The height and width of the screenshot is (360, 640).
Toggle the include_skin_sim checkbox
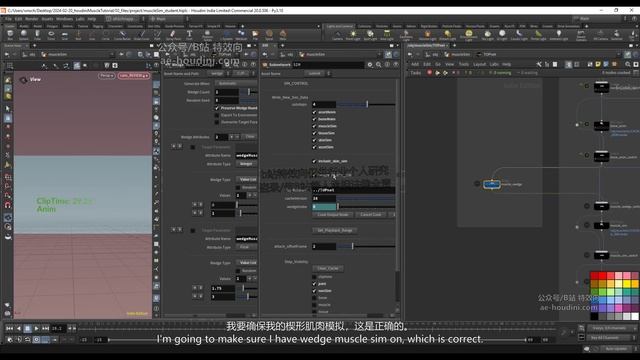tap(314, 161)
